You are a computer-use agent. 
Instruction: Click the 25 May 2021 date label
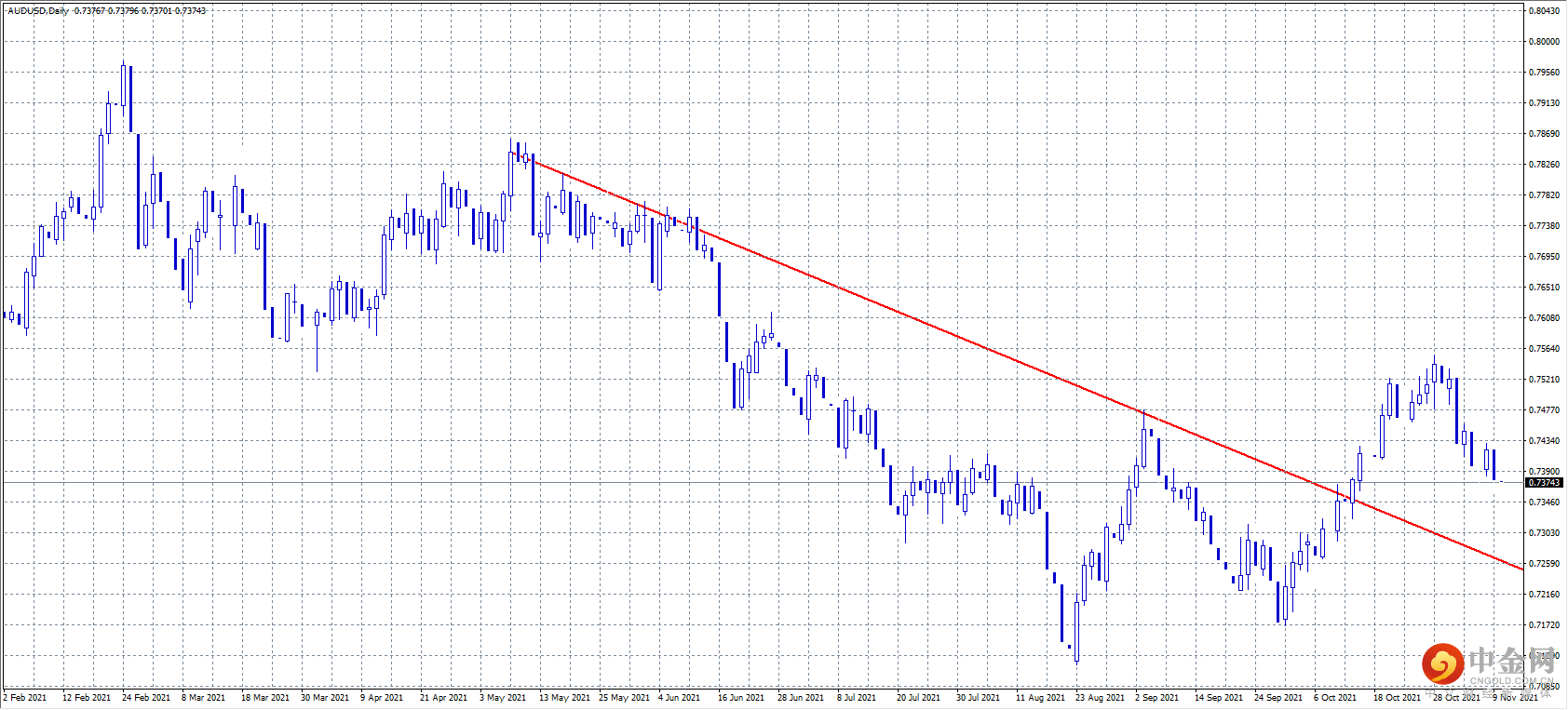coord(625,698)
